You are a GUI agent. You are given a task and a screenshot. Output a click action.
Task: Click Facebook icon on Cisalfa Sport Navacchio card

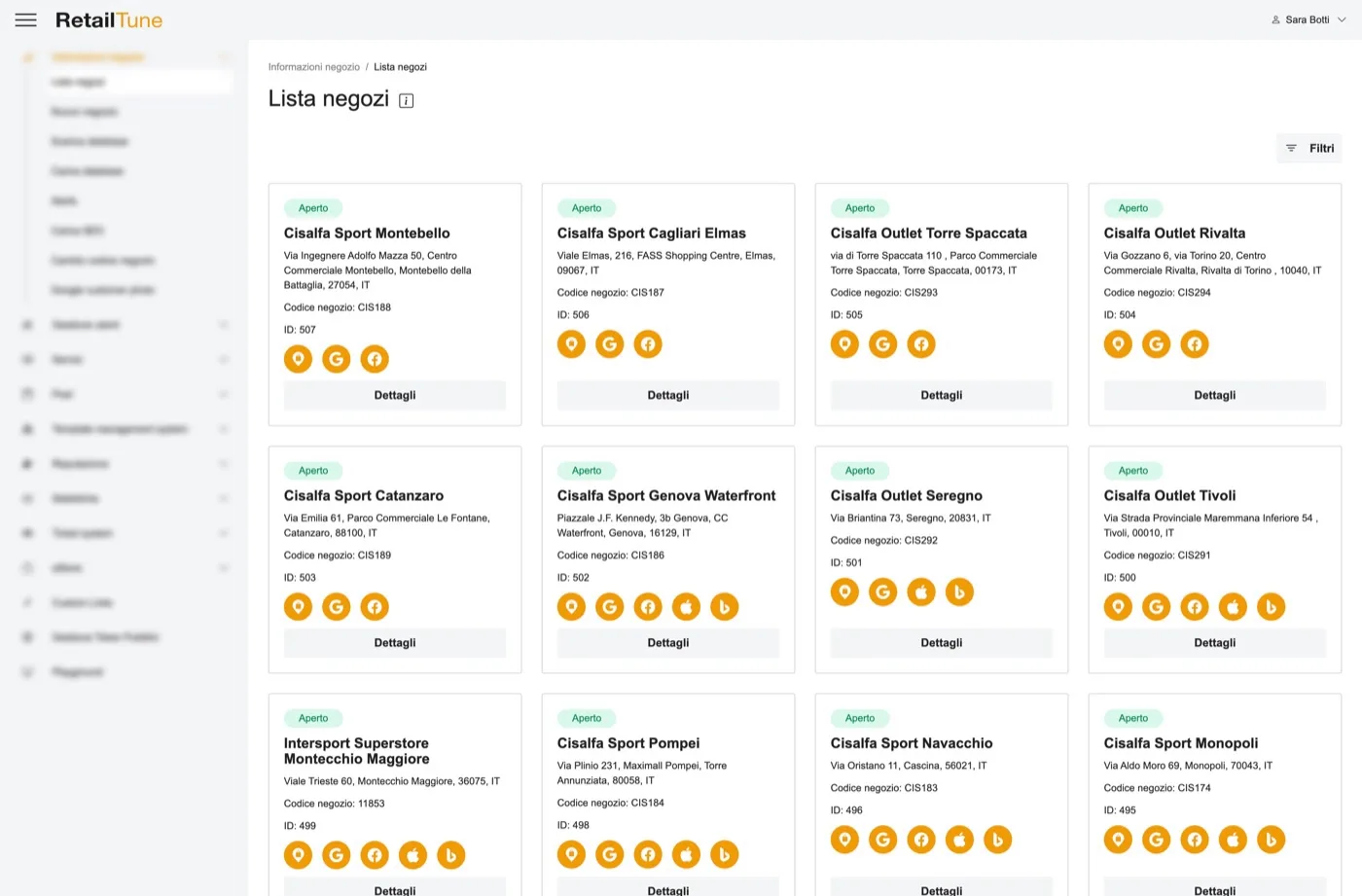point(921,840)
